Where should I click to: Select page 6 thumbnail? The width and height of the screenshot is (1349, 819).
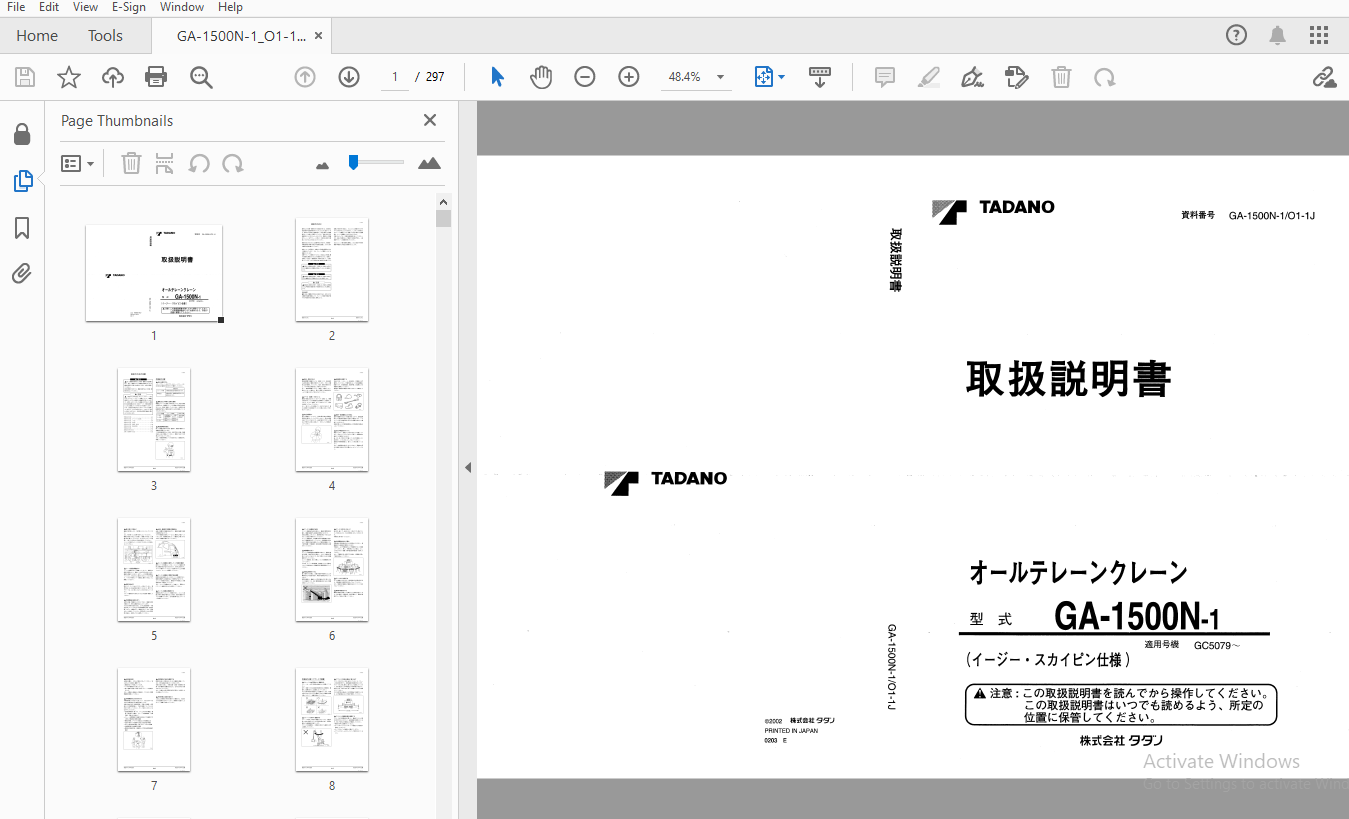332,570
